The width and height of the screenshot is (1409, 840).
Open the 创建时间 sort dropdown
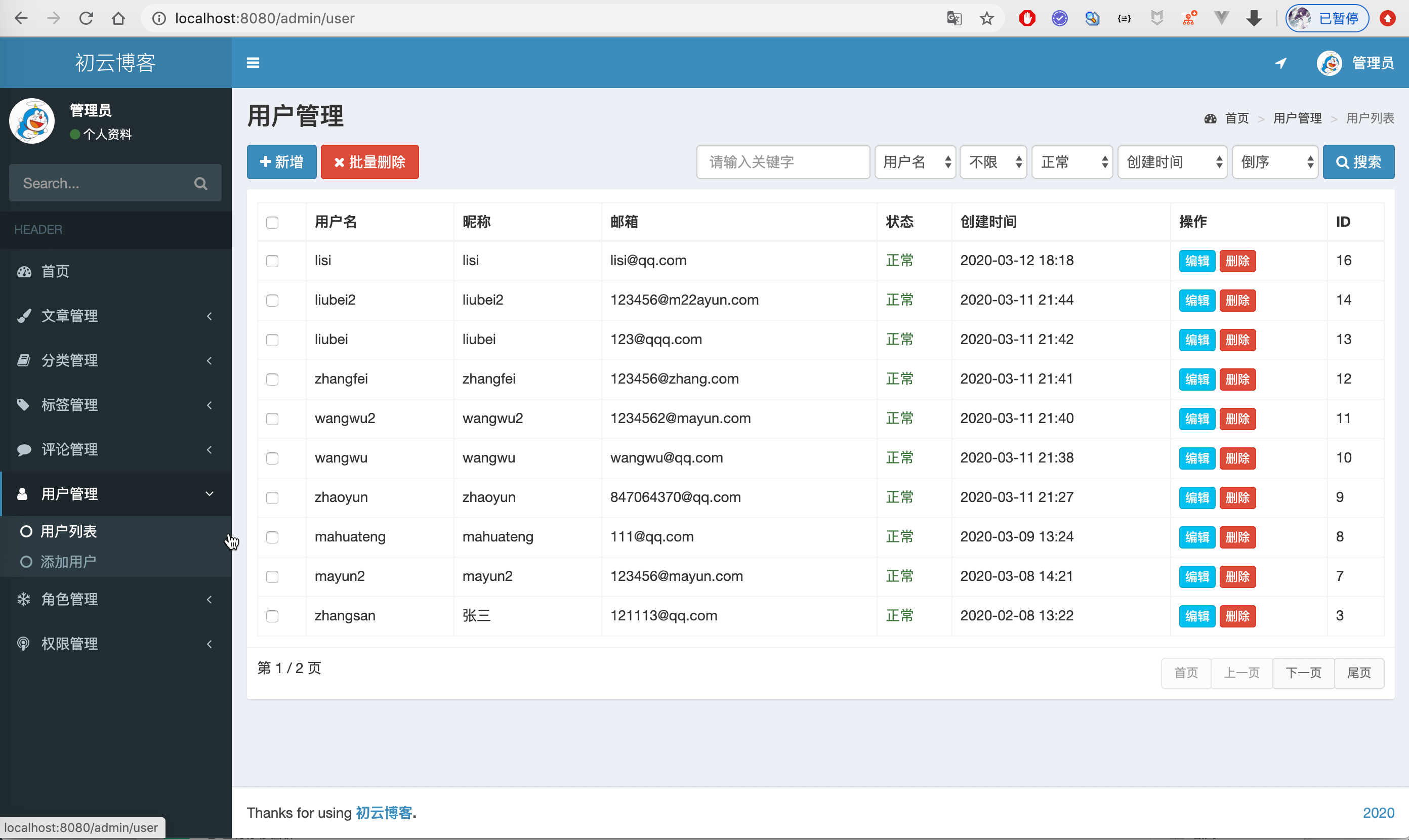pyautogui.click(x=1172, y=162)
